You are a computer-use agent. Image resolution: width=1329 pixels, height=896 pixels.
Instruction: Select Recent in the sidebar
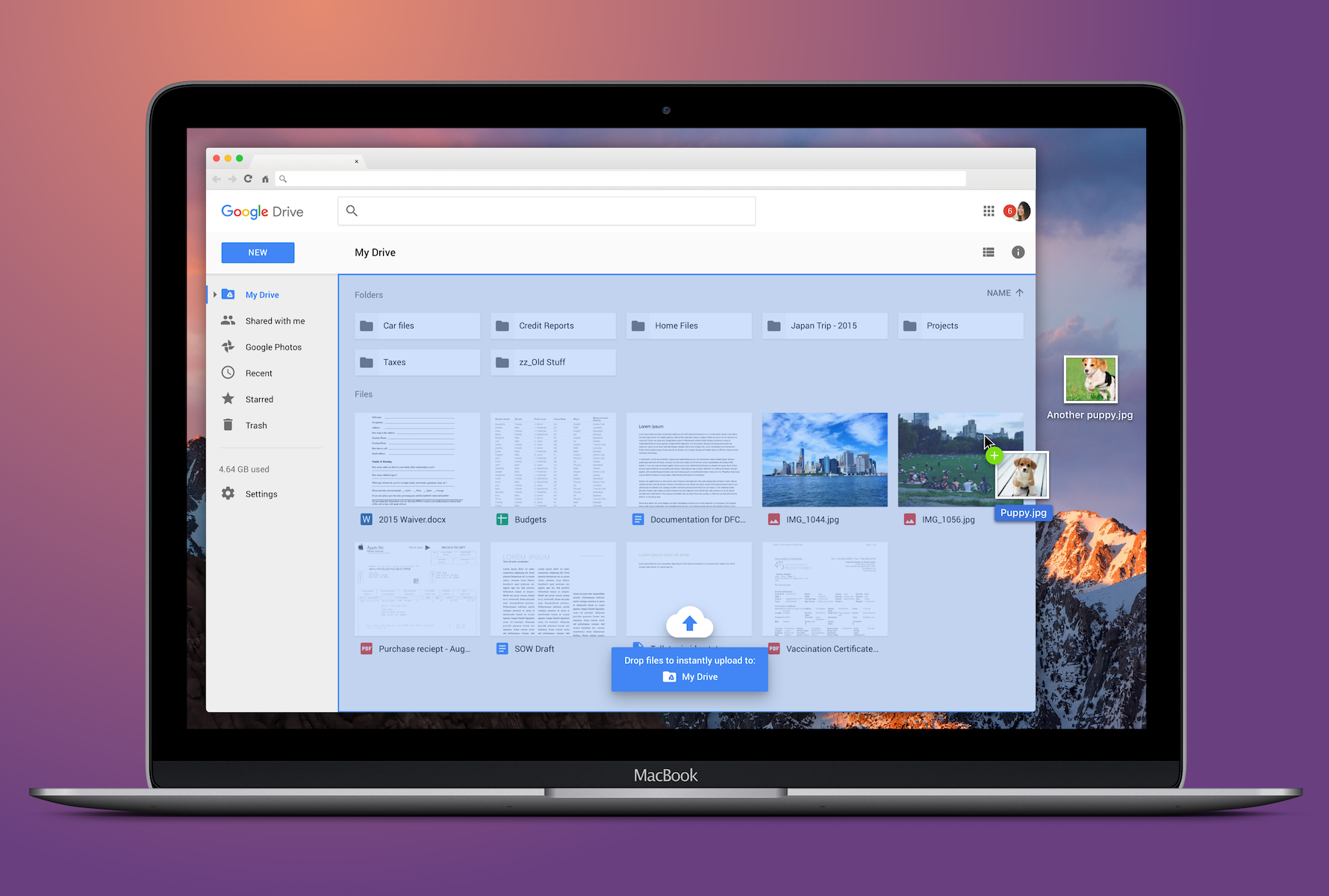pos(258,373)
